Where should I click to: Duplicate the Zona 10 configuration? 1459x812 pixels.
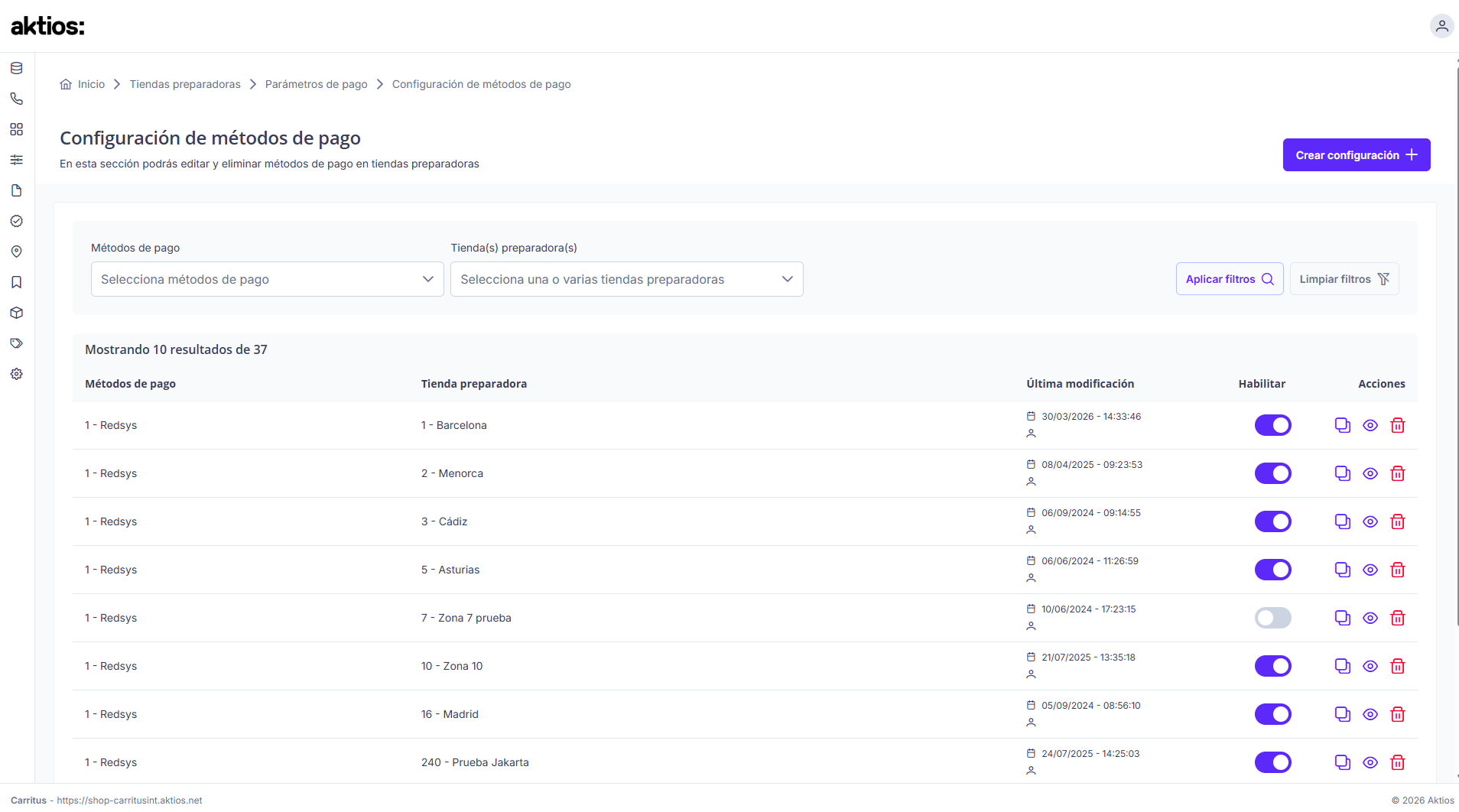click(1343, 666)
